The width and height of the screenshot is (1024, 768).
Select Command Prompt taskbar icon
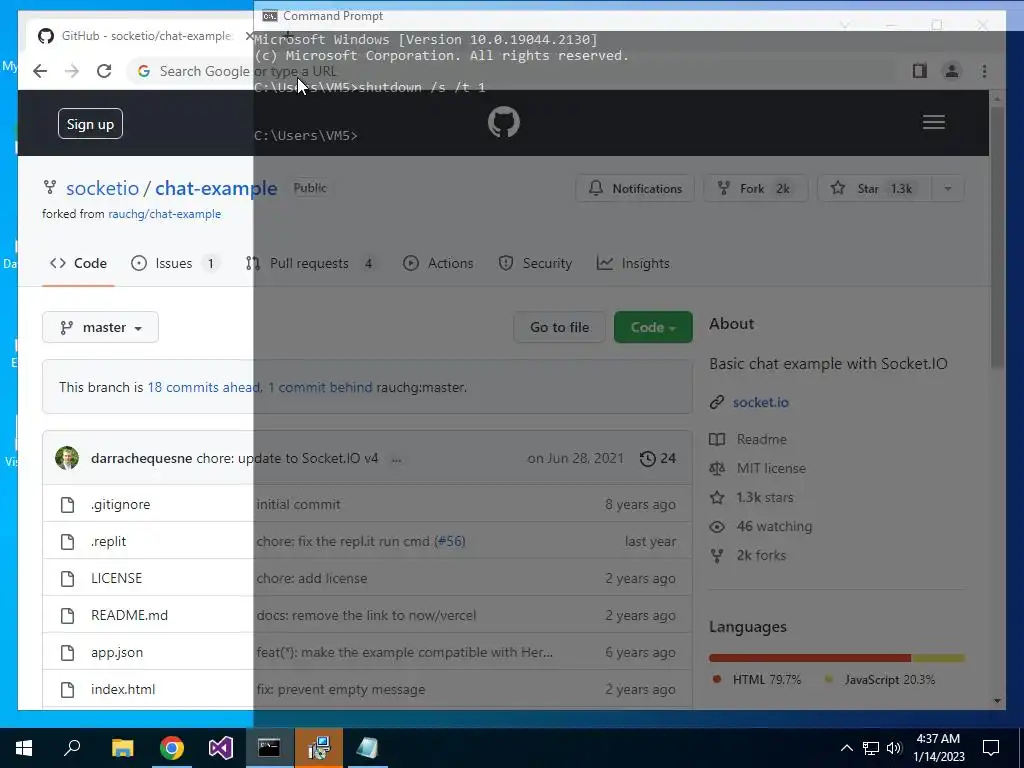(269, 748)
